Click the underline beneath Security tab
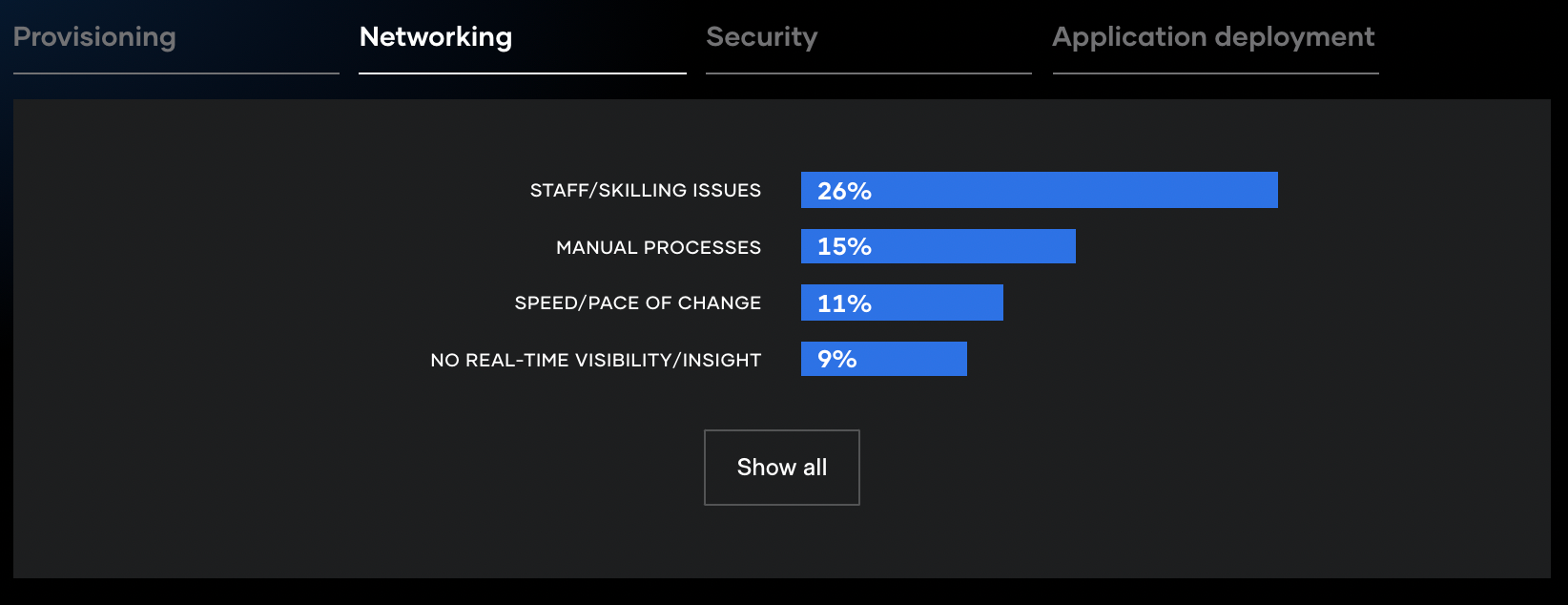This screenshot has height=605, width=1568. (x=869, y=73)
